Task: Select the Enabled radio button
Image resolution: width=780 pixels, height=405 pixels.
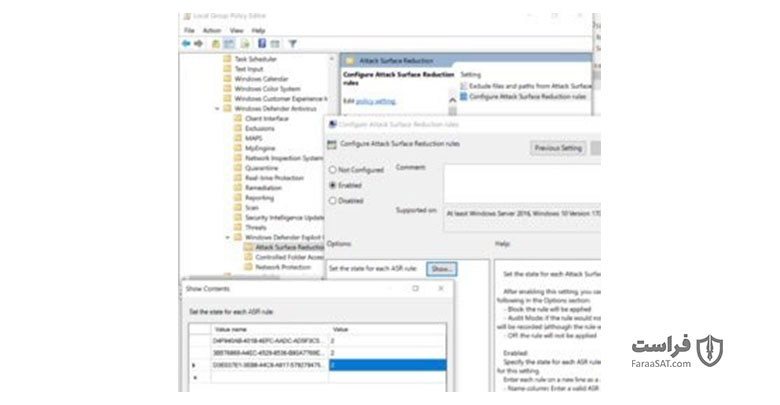Action: pyautogui.click(x=333, y=185)
